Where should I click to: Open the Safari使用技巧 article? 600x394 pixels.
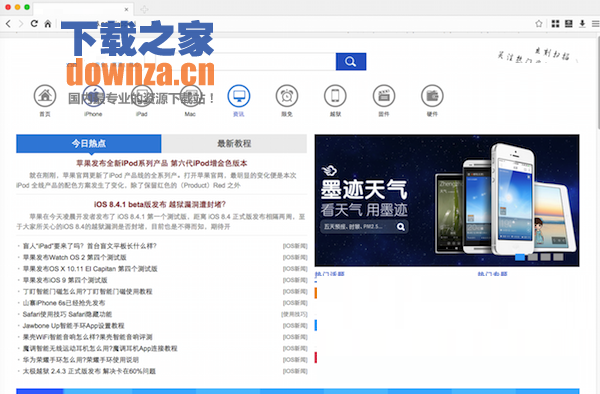pos(67,314)
